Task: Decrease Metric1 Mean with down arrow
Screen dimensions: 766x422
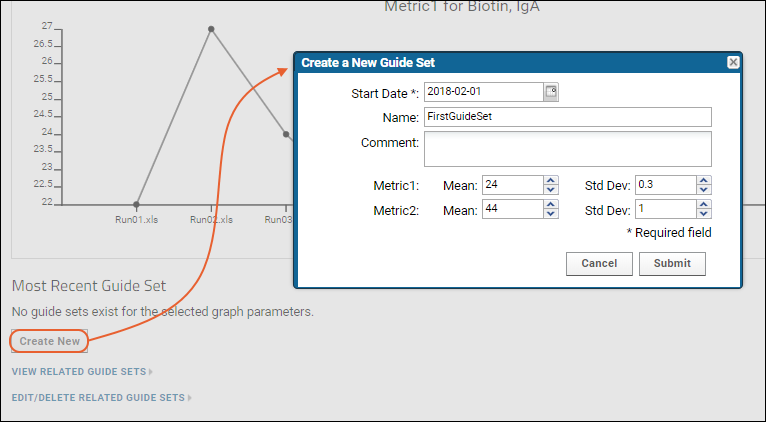Action: [x=551, y=190]
